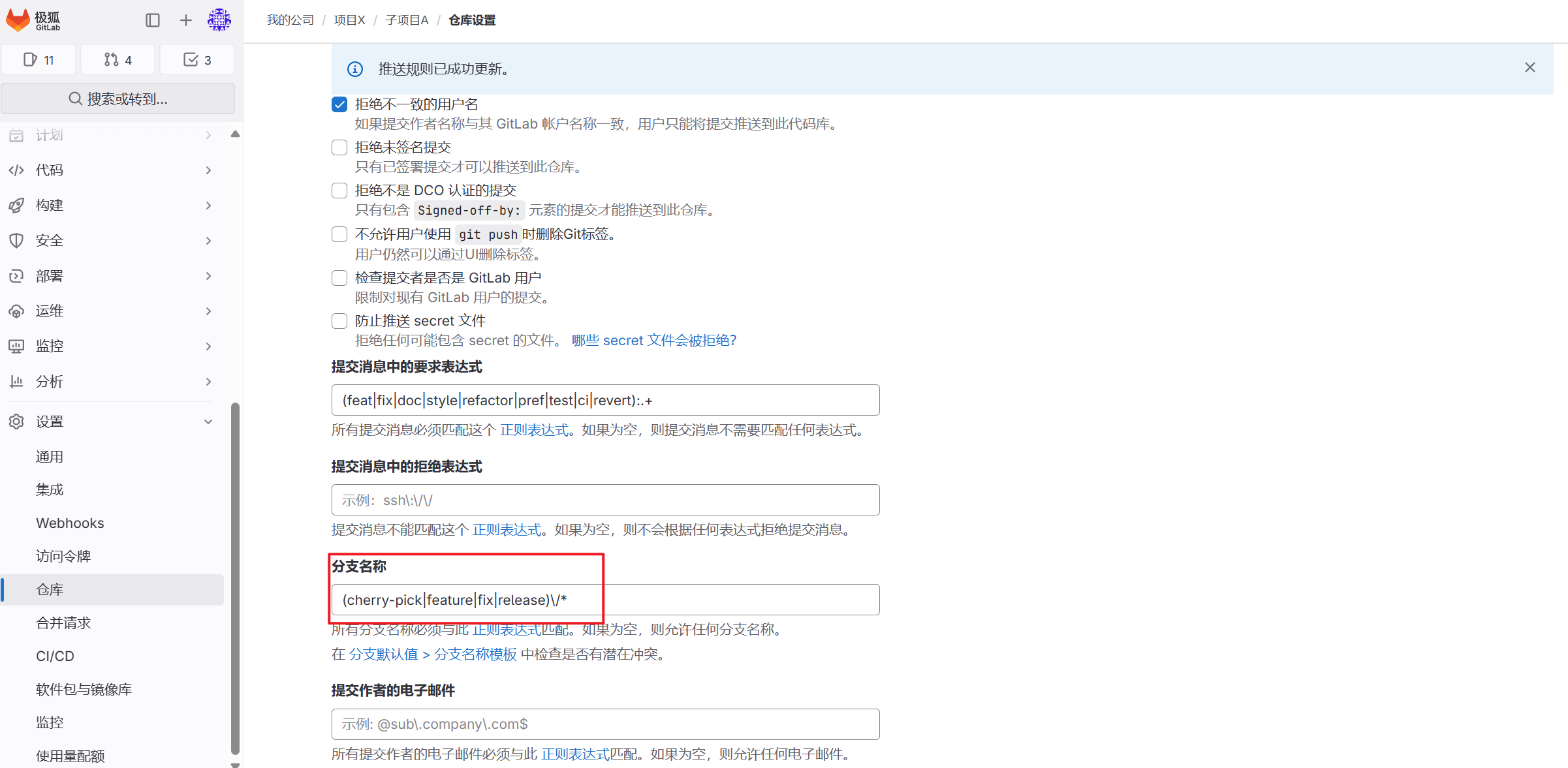Select the 部署 icon in the sidebar

(x=16, y=275)
